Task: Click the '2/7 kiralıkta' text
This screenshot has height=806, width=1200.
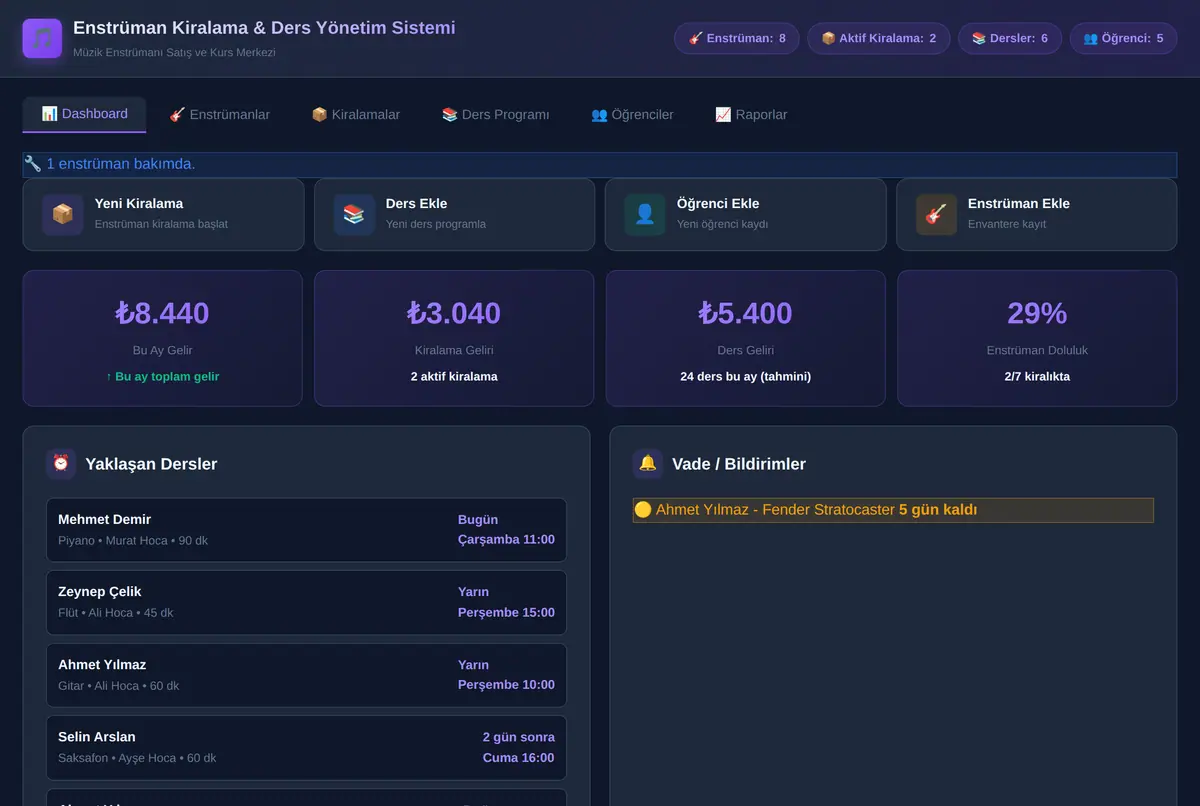Action: [x=1037, y=377]
